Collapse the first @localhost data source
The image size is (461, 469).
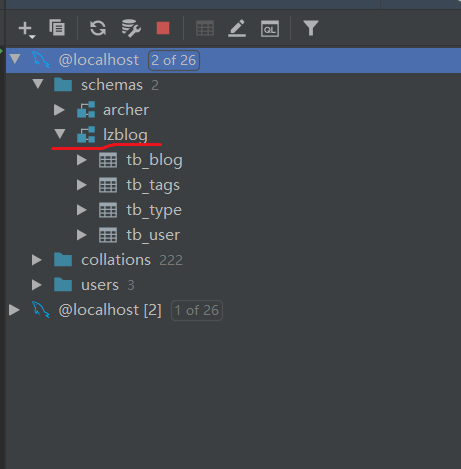point(15,59)
